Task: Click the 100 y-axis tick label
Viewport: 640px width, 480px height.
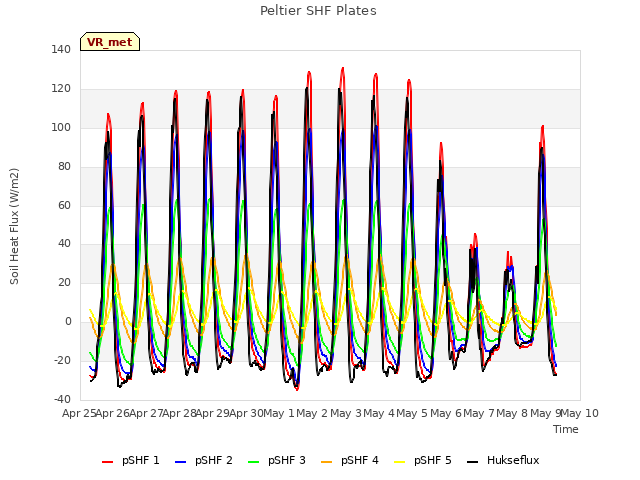Action: 61,127
